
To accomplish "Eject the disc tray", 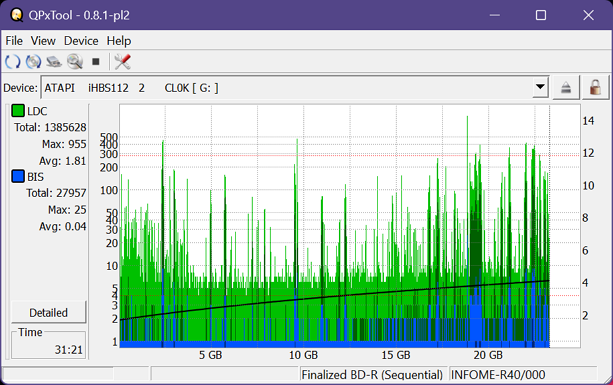I will click(x=566, y=88).
